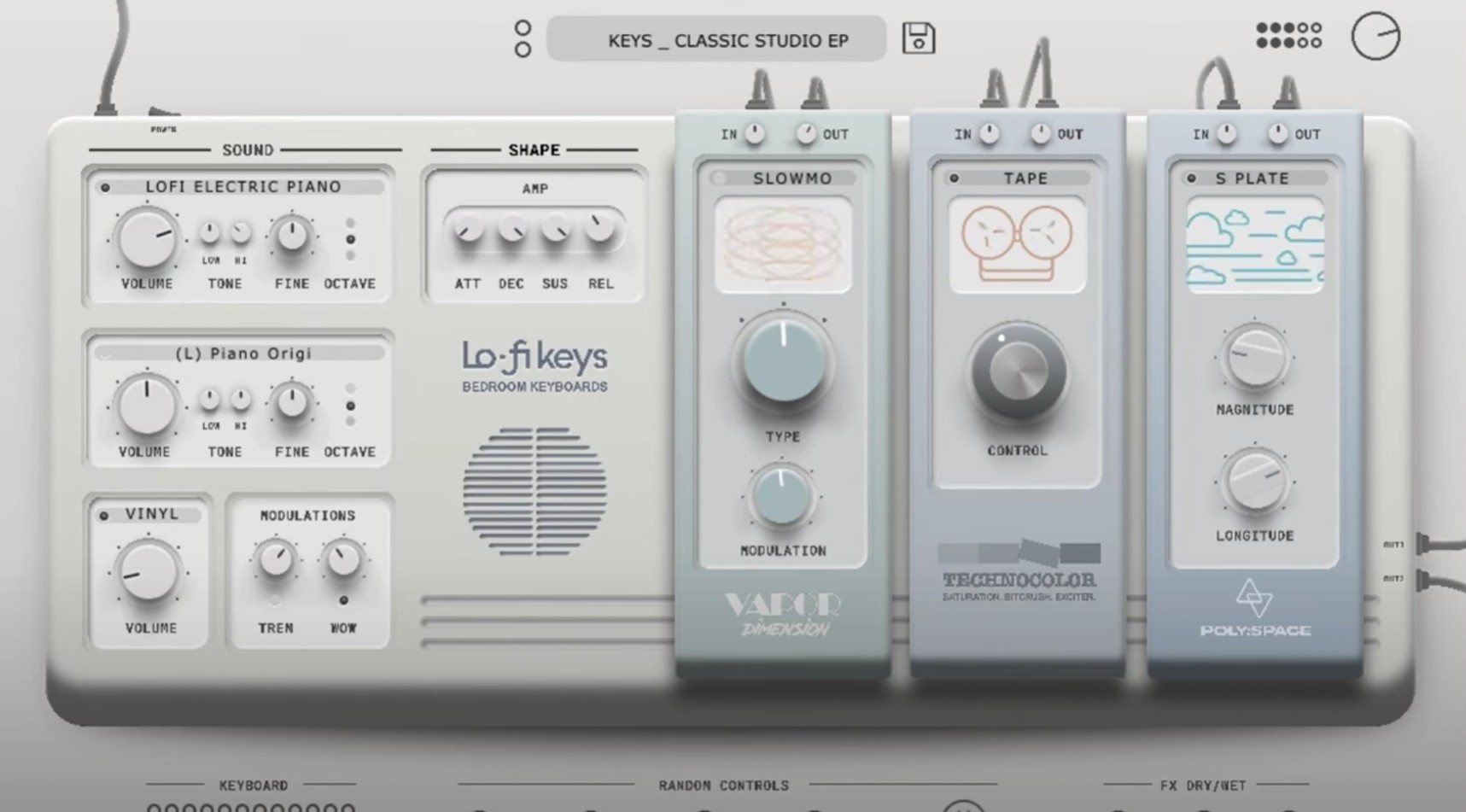The image size is (1466, 812).
Task: Click the FX DRY/WET section label
Action: pyautogui.click(x=1202, y=785)
